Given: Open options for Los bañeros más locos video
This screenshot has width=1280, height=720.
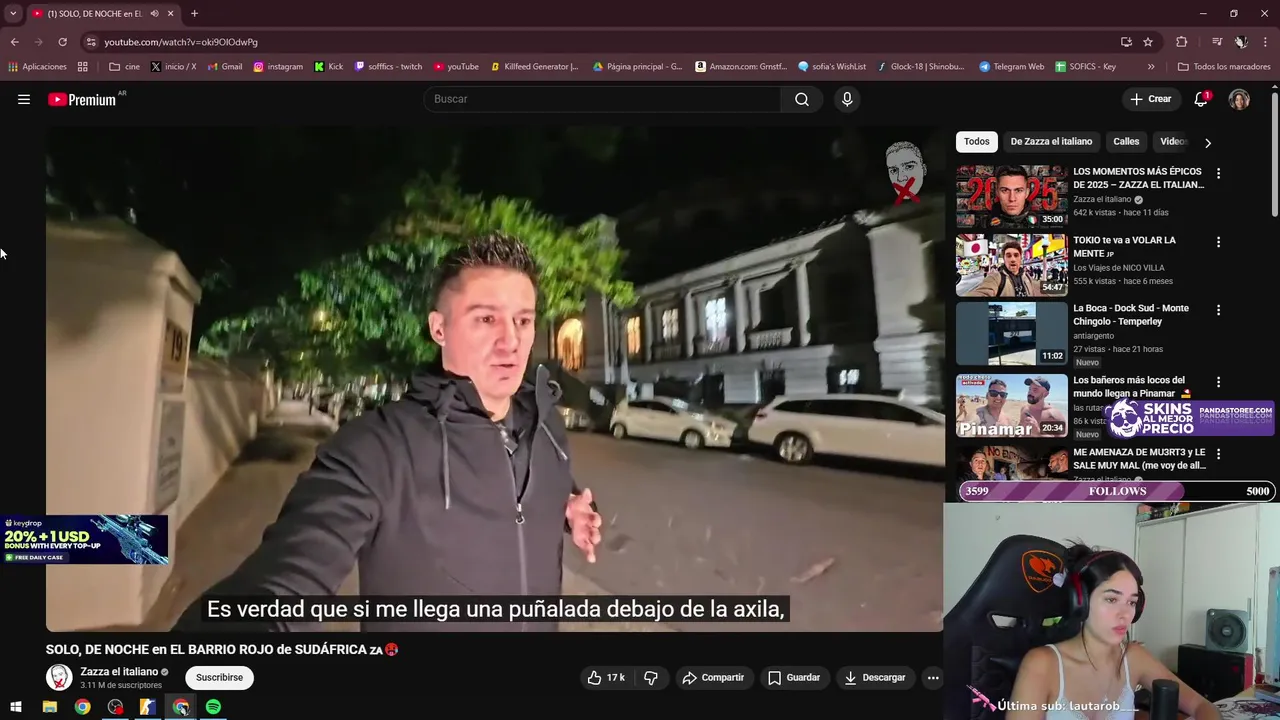Looking at the screenshot, I should (x=1218, y=382).
